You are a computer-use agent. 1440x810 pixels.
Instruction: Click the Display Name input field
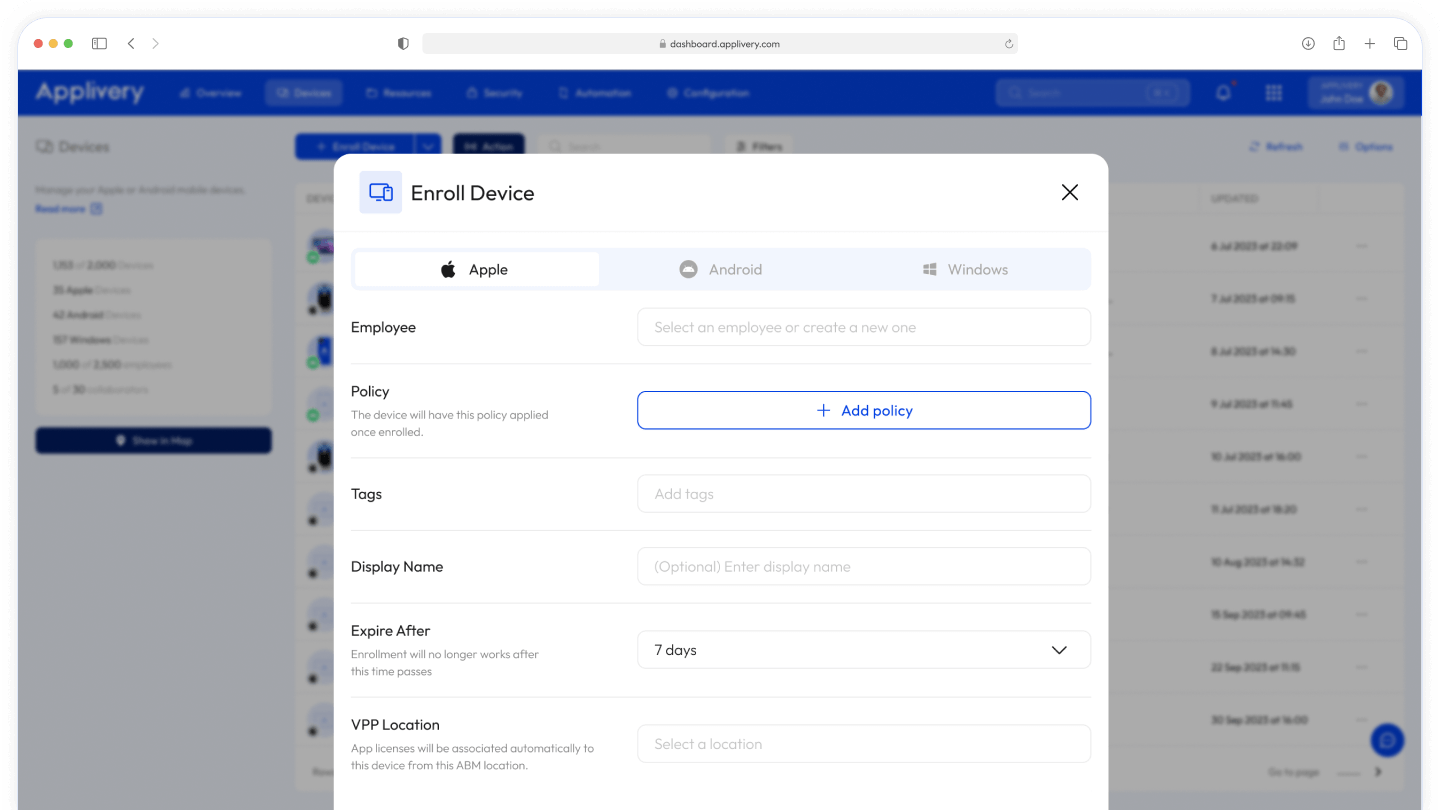pos(864,566)
